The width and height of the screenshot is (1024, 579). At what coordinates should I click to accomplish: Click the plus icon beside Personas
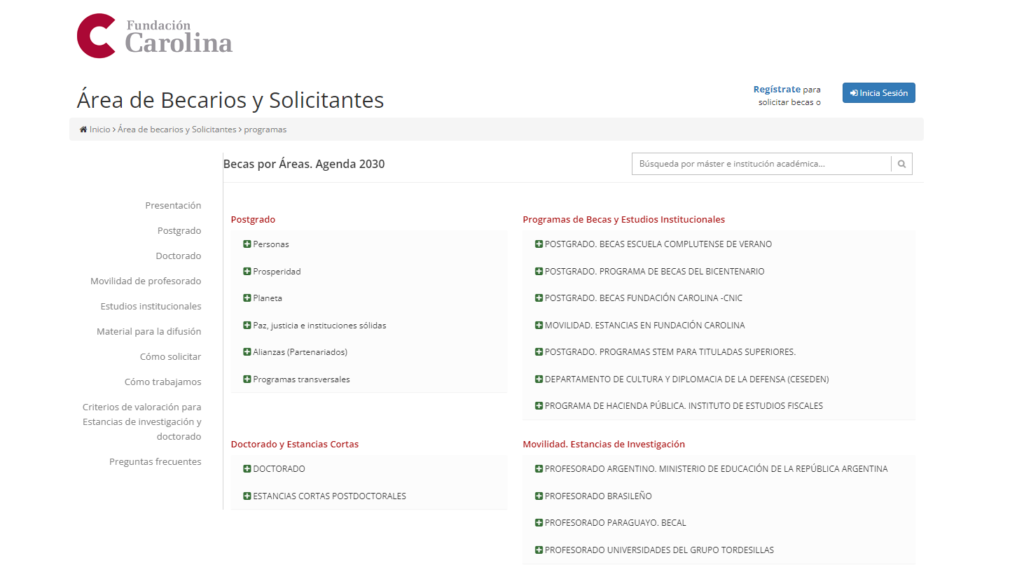(x=247, y=244)
